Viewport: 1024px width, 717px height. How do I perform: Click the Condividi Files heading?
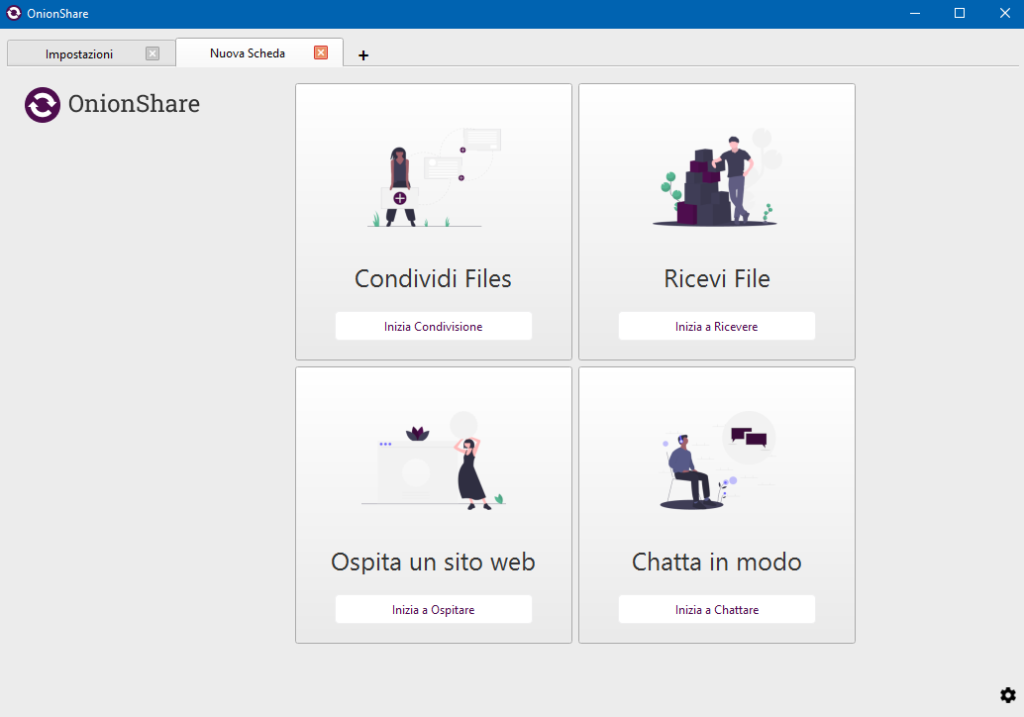point(433,278)
